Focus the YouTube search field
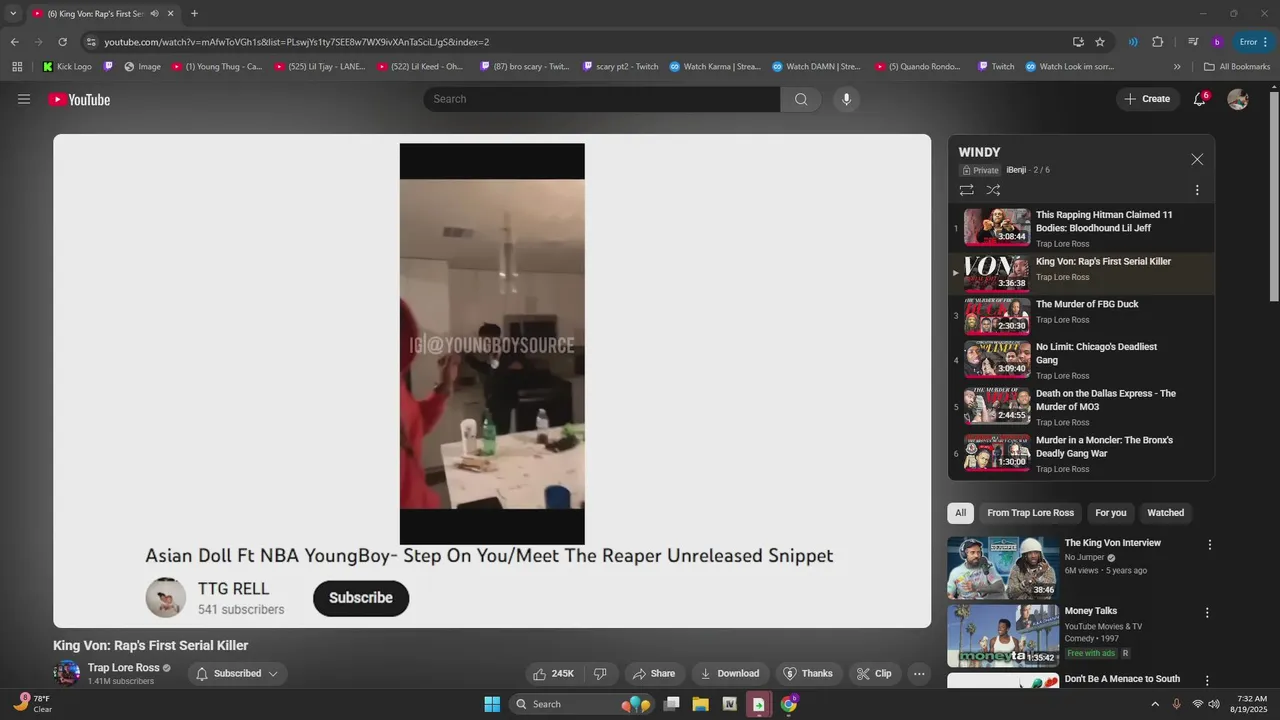This screenshot has width=1280, height=720. click(601, 99)
